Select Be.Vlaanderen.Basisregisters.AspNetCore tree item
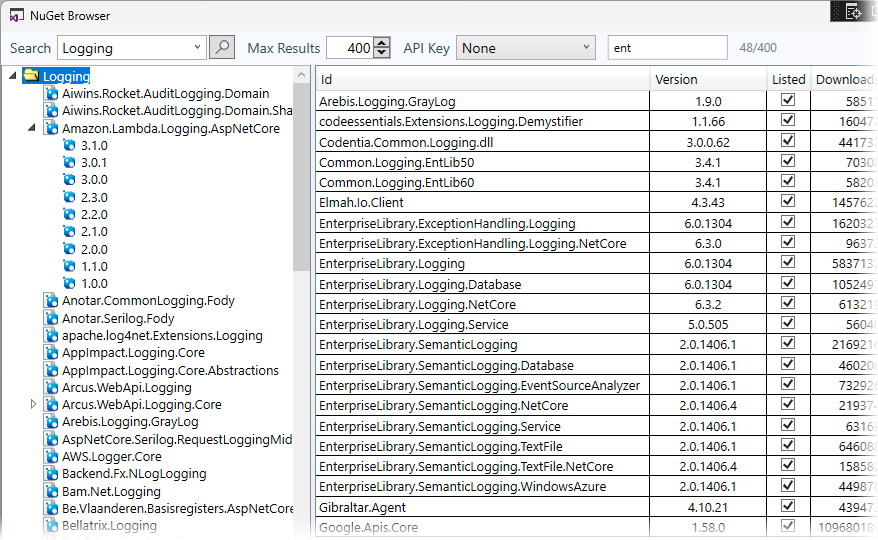The image size is (878, 540). pyautogui.click(x=178, y=509)
